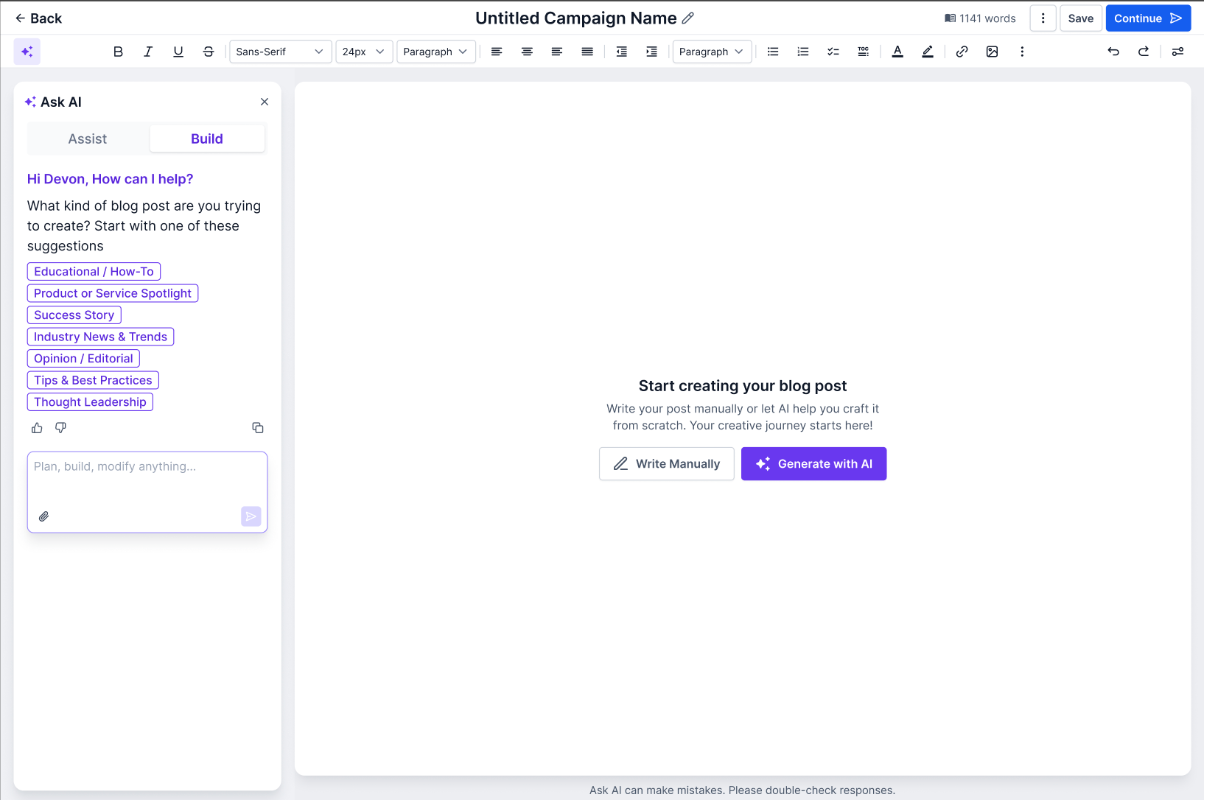Choose Industry News & Trends suggestion
This screenshot has height=804, width=1206.
[101, 337]
